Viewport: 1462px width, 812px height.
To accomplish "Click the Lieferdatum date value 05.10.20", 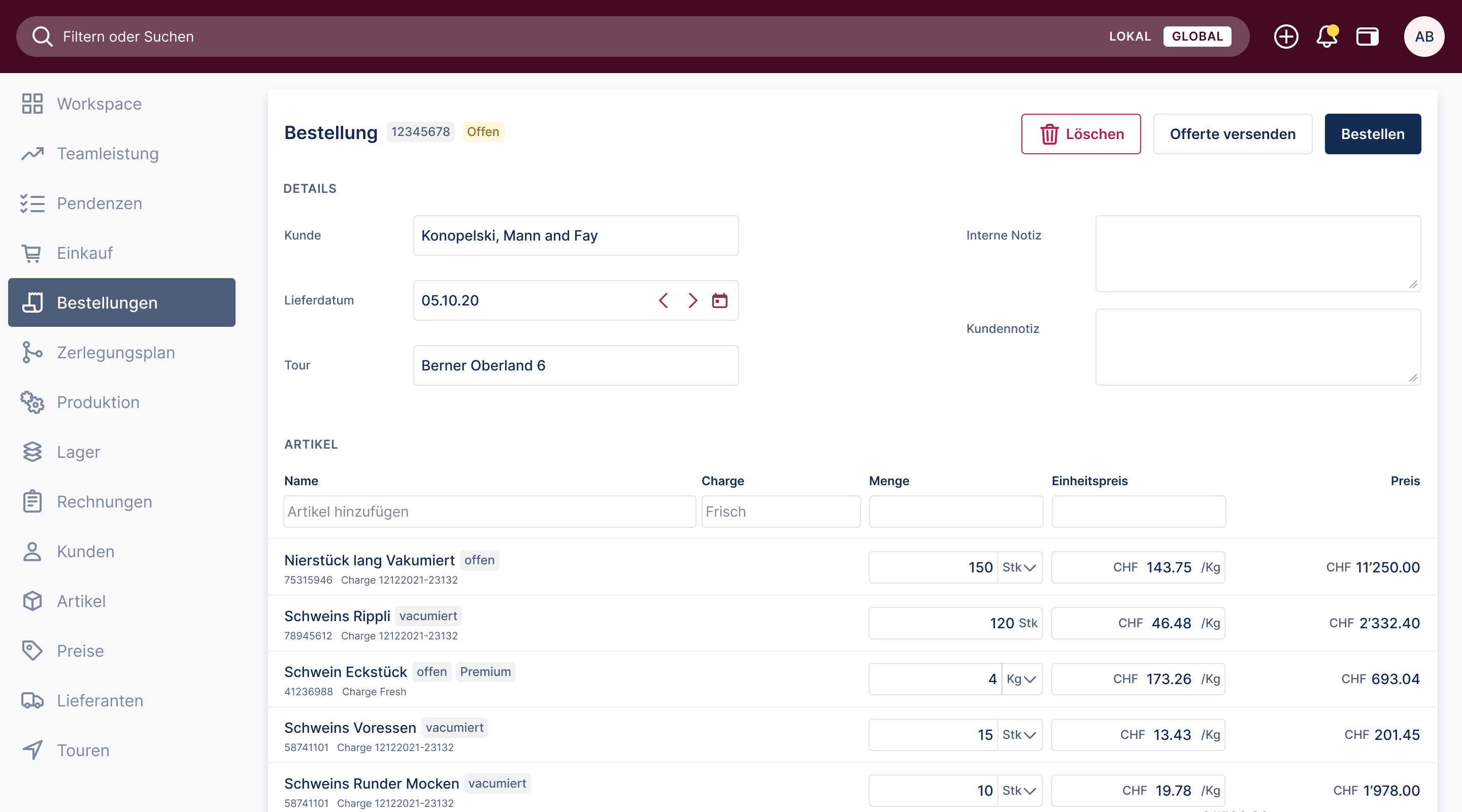I will 450,301.
